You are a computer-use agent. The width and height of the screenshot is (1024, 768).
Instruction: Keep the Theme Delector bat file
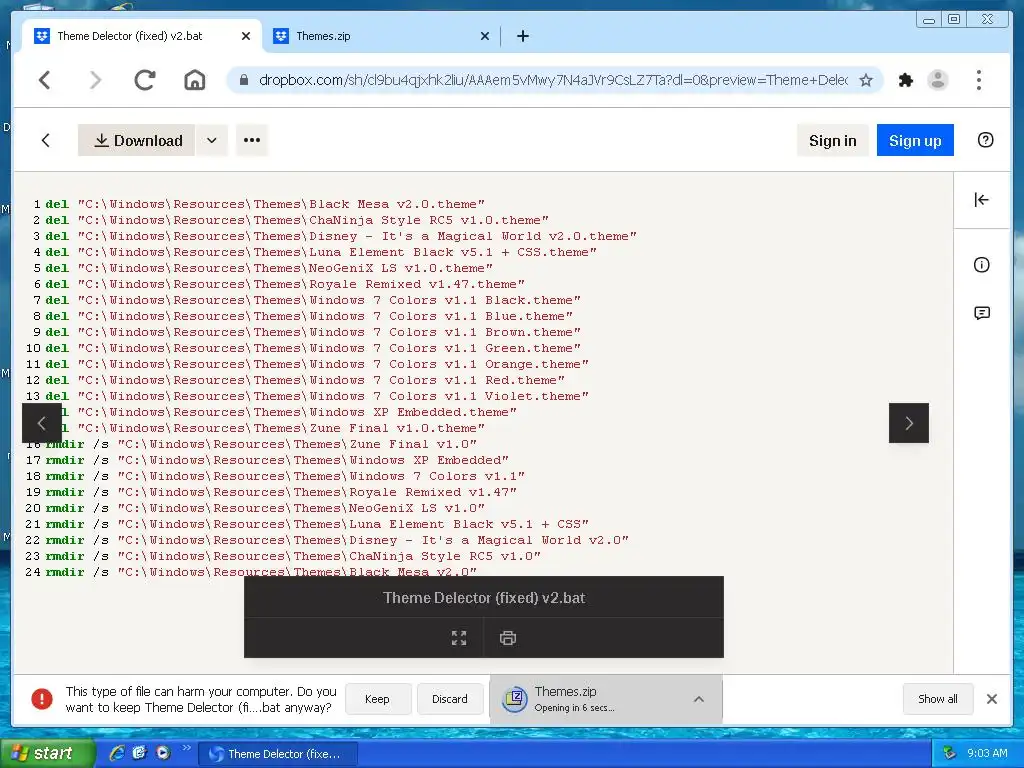pyautogui.click(x=377, y=699)
